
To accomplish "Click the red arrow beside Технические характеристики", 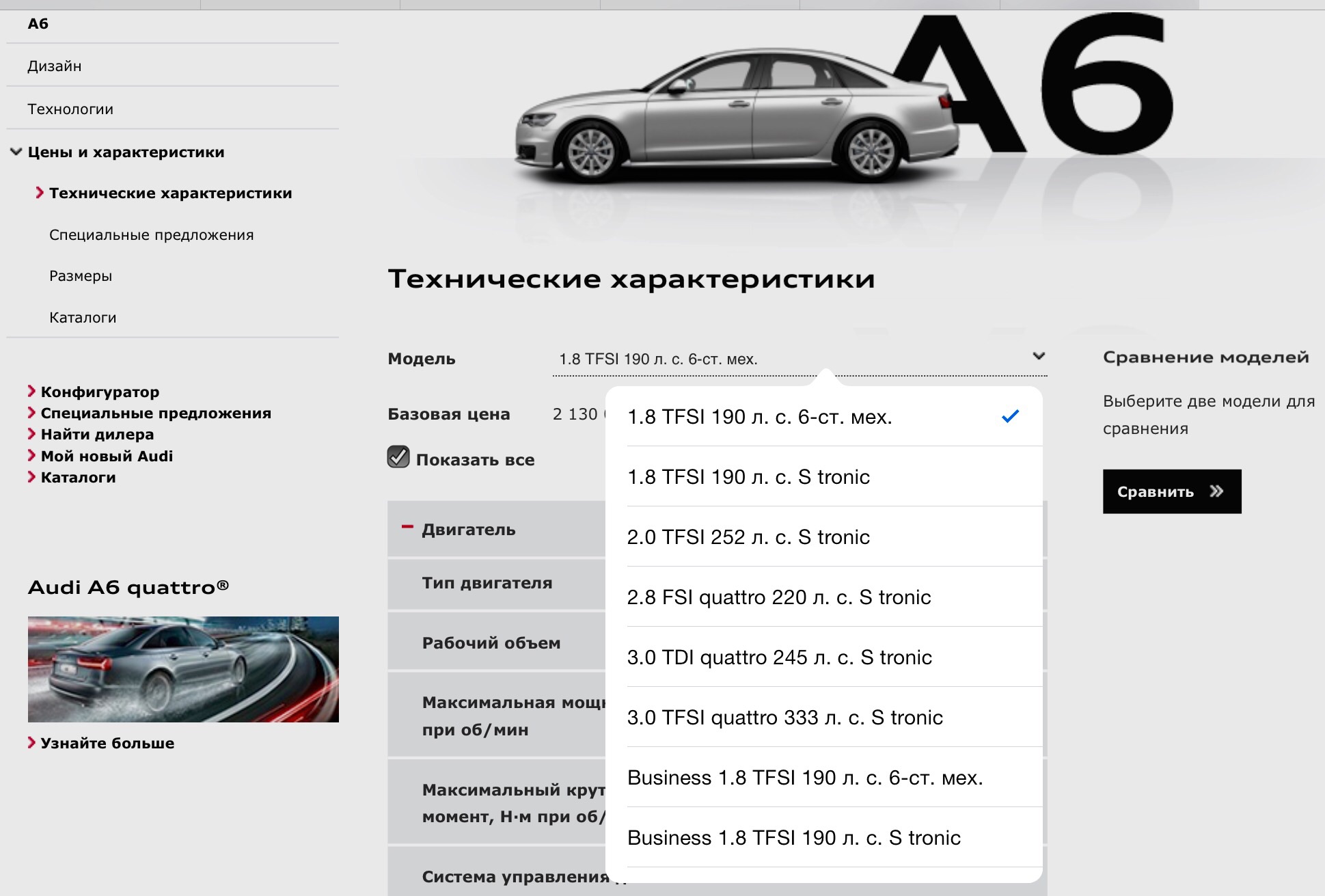I will click(40, 193).
